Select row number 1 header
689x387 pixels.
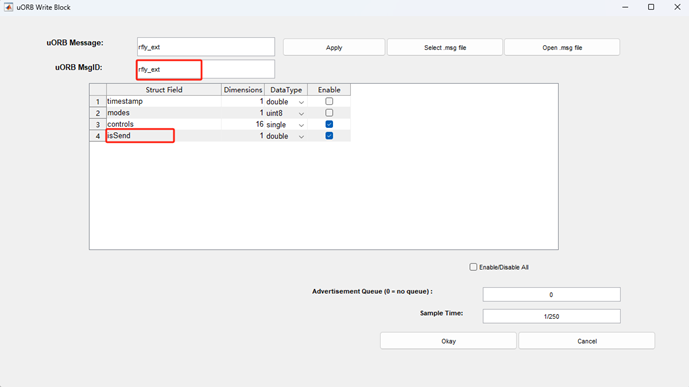click(x=98, y=101)
